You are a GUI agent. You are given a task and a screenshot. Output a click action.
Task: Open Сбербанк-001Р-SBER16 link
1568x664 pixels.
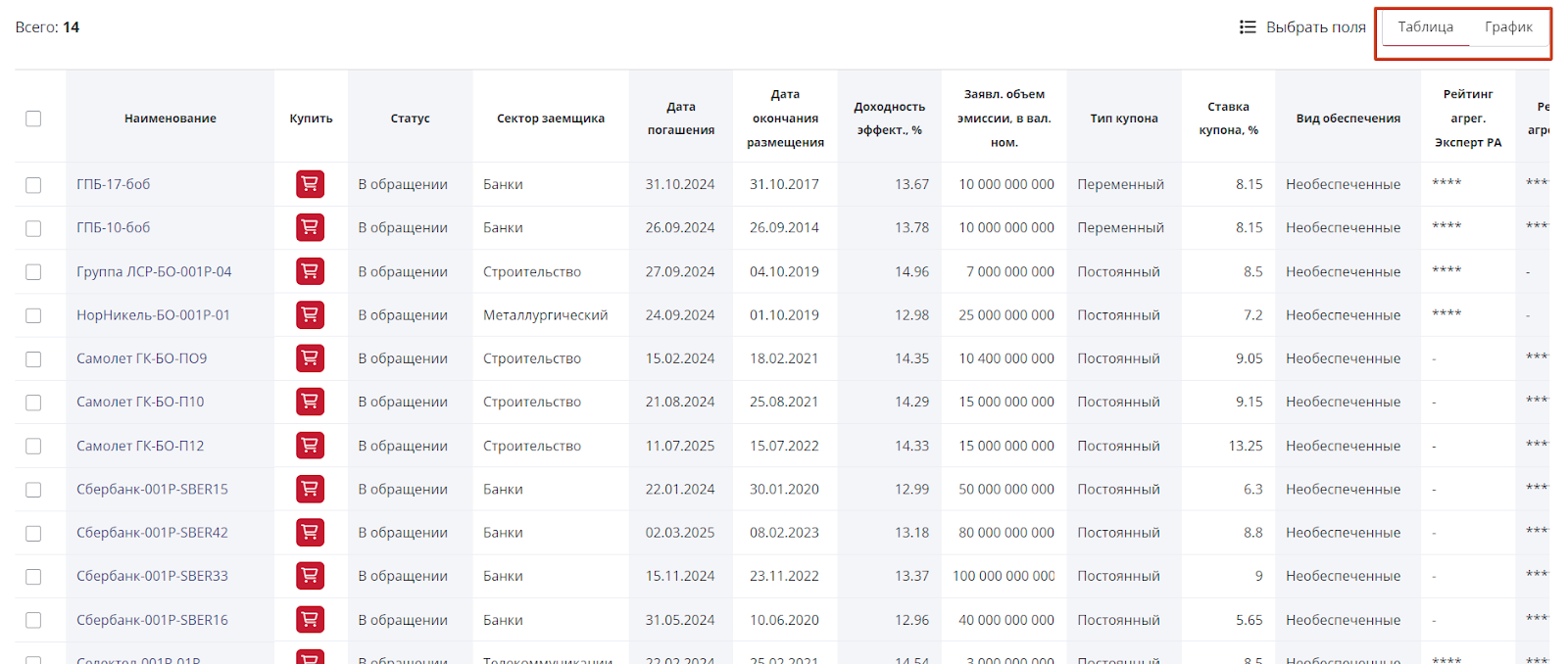[x=152, y=620]
